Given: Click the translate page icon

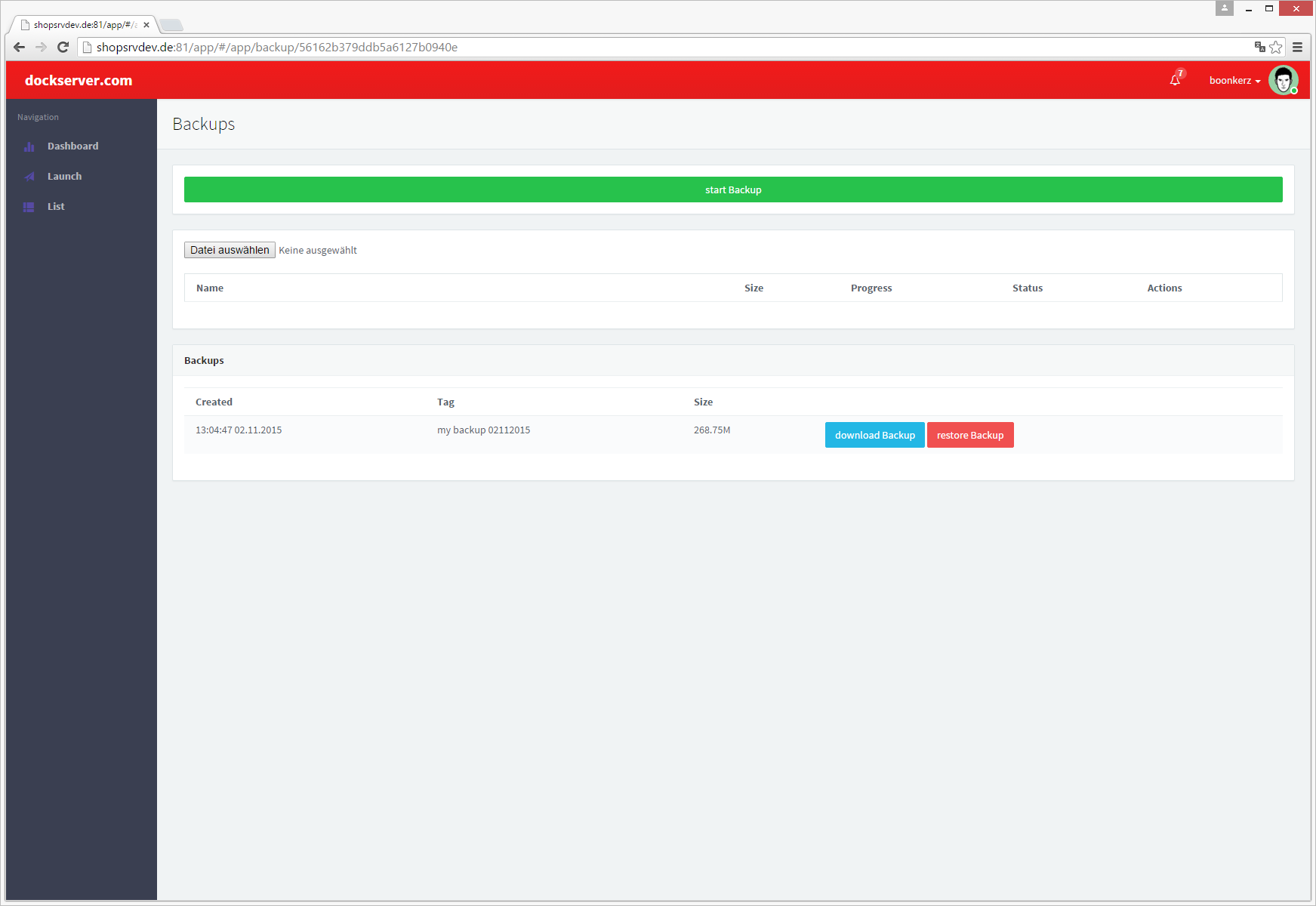Looking at the screenshot, I should coord(1259,47).
